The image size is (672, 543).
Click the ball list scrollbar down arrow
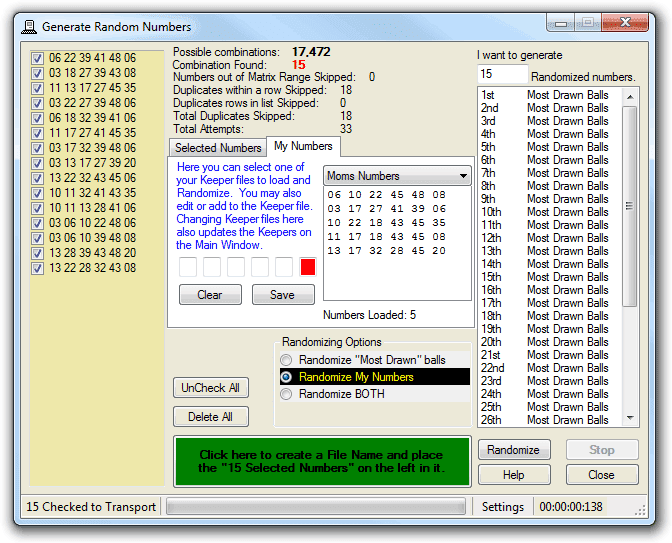[630, 417]
